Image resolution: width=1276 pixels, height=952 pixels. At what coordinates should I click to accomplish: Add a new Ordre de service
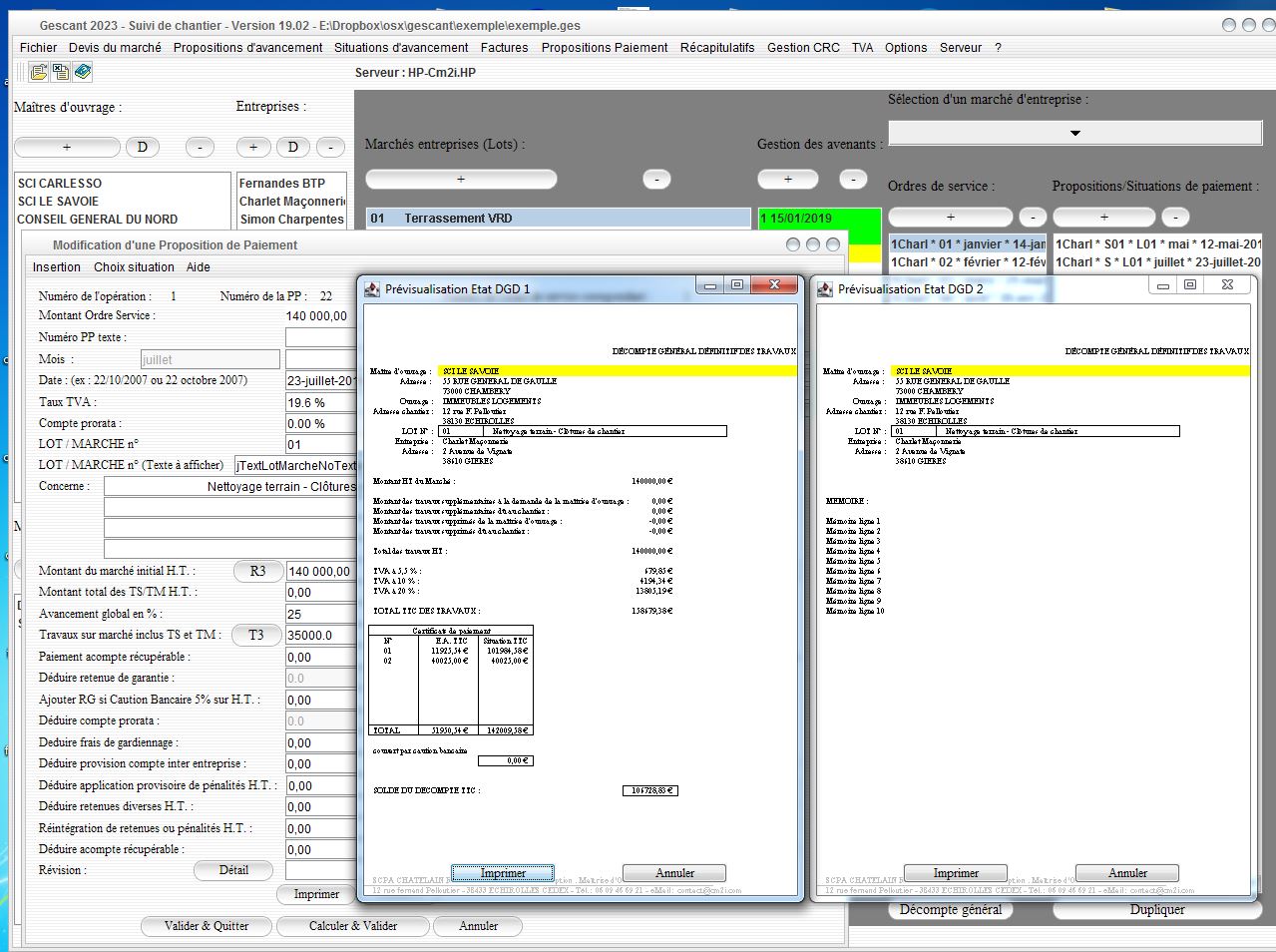(950, 218)
